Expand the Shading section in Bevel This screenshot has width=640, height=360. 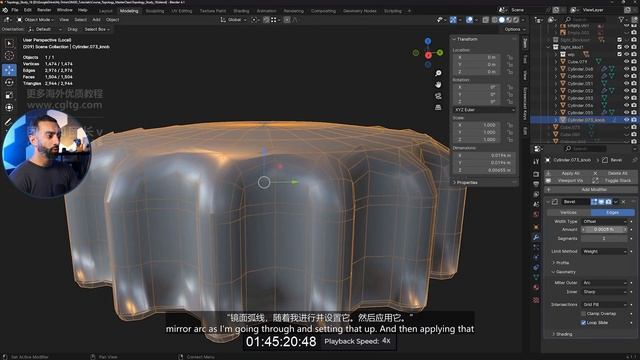click(x=562, y=334)
